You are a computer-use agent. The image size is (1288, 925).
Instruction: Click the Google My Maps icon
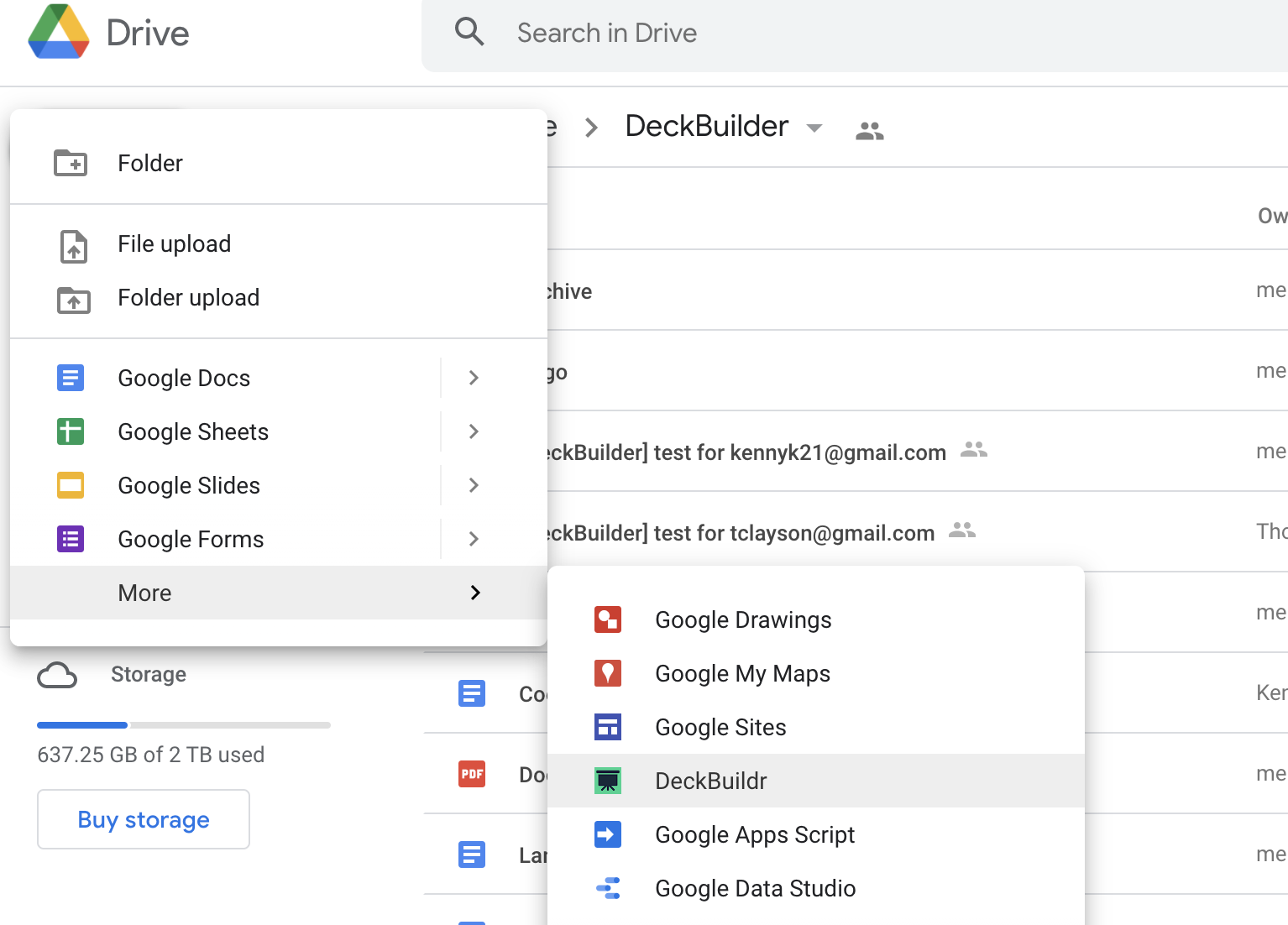[x=608, y=673]
